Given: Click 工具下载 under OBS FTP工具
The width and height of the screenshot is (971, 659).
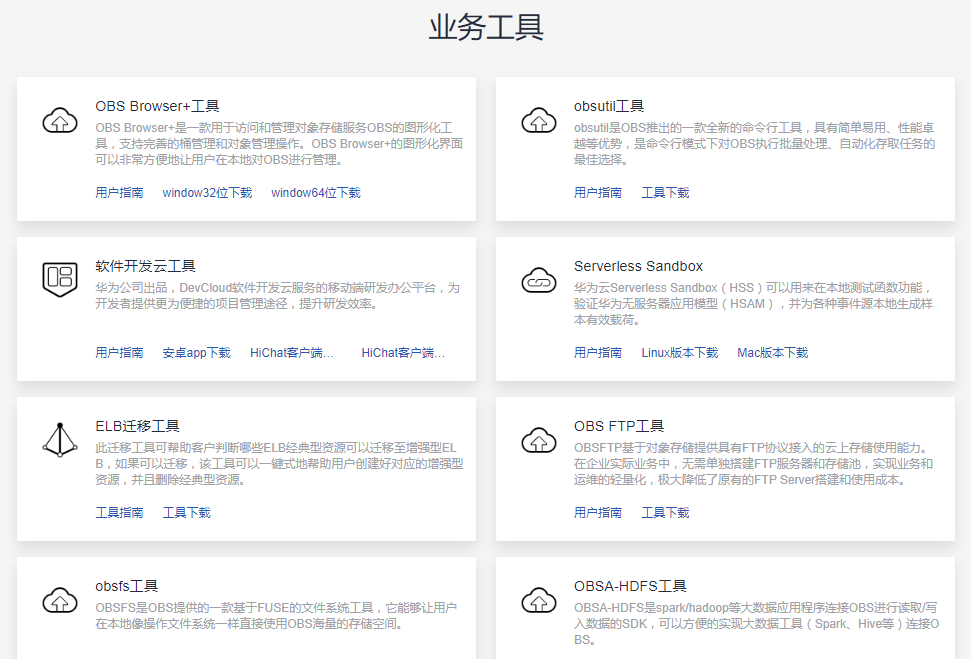Looking at the screenshot, I should [665, 512].
